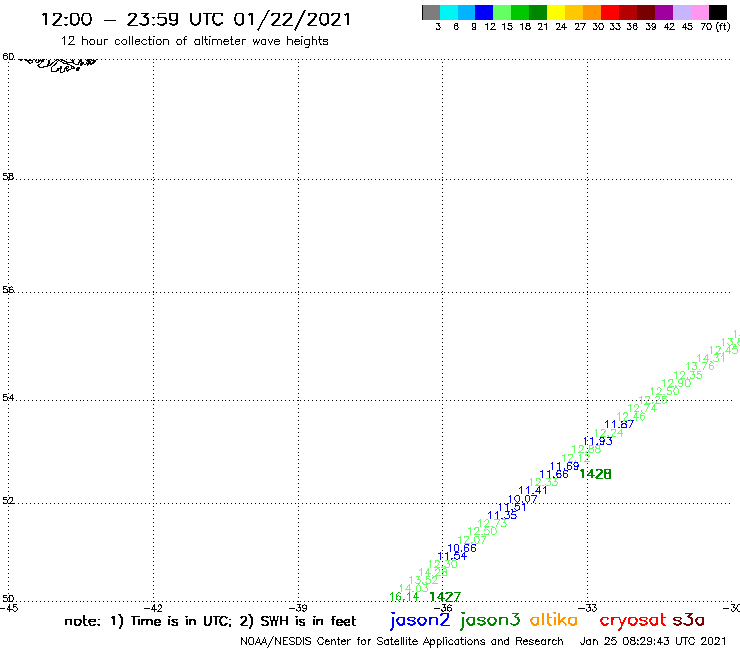Click the latitude 56 axis label
Image resolution: width=740 pixels, height=650 pixels.
[x=8, y=290]
